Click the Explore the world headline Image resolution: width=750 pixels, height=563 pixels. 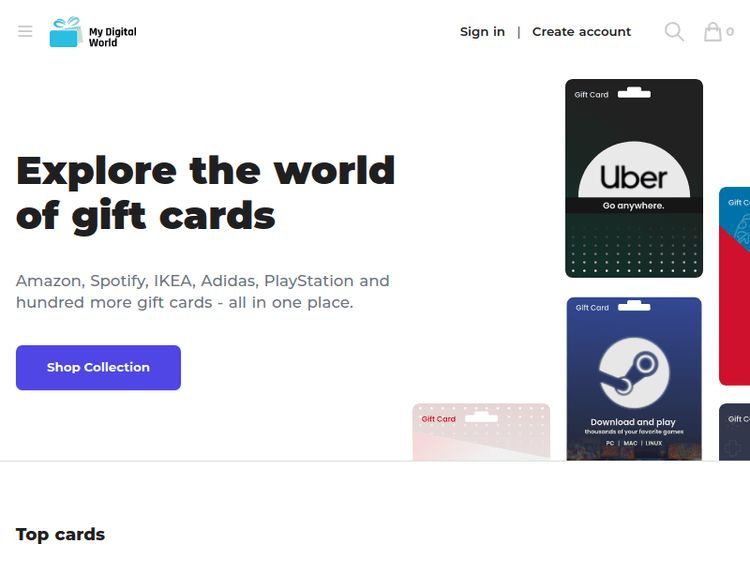coord(206,193)
